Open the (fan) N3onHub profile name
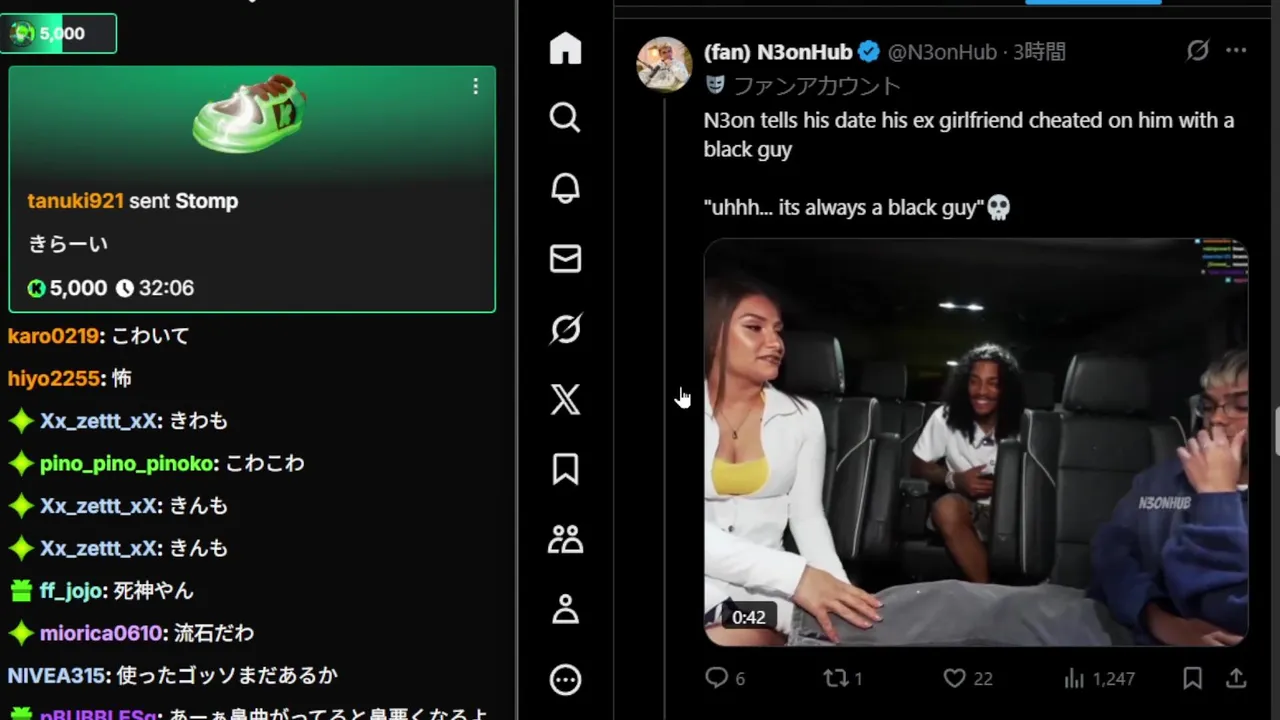 tap(778, 52)
